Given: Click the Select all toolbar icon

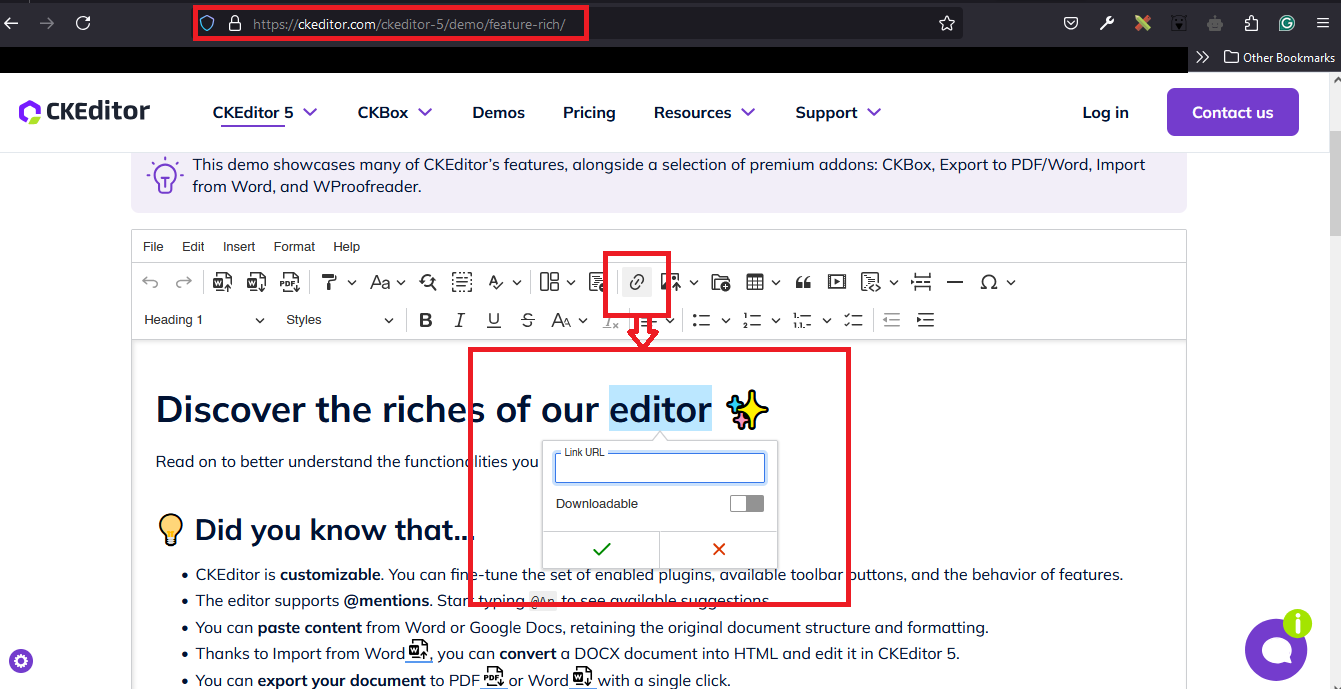Looking at the screenshot, I should [462, 283].
